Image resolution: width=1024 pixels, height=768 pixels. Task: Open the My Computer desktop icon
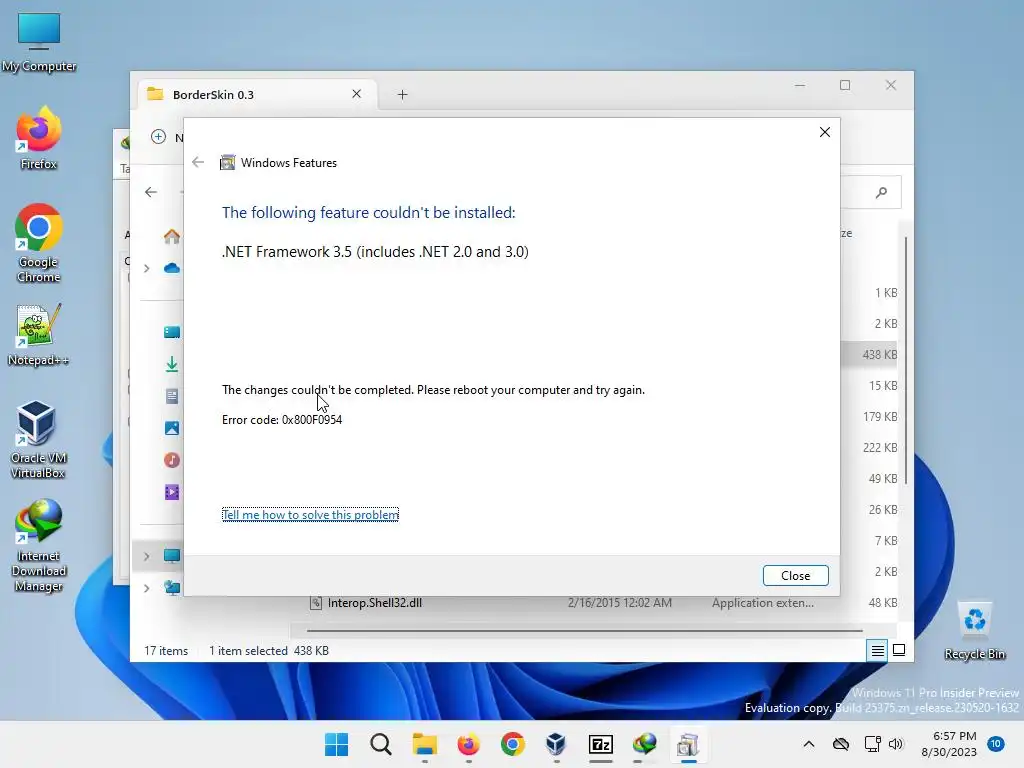tap(39, 42)
